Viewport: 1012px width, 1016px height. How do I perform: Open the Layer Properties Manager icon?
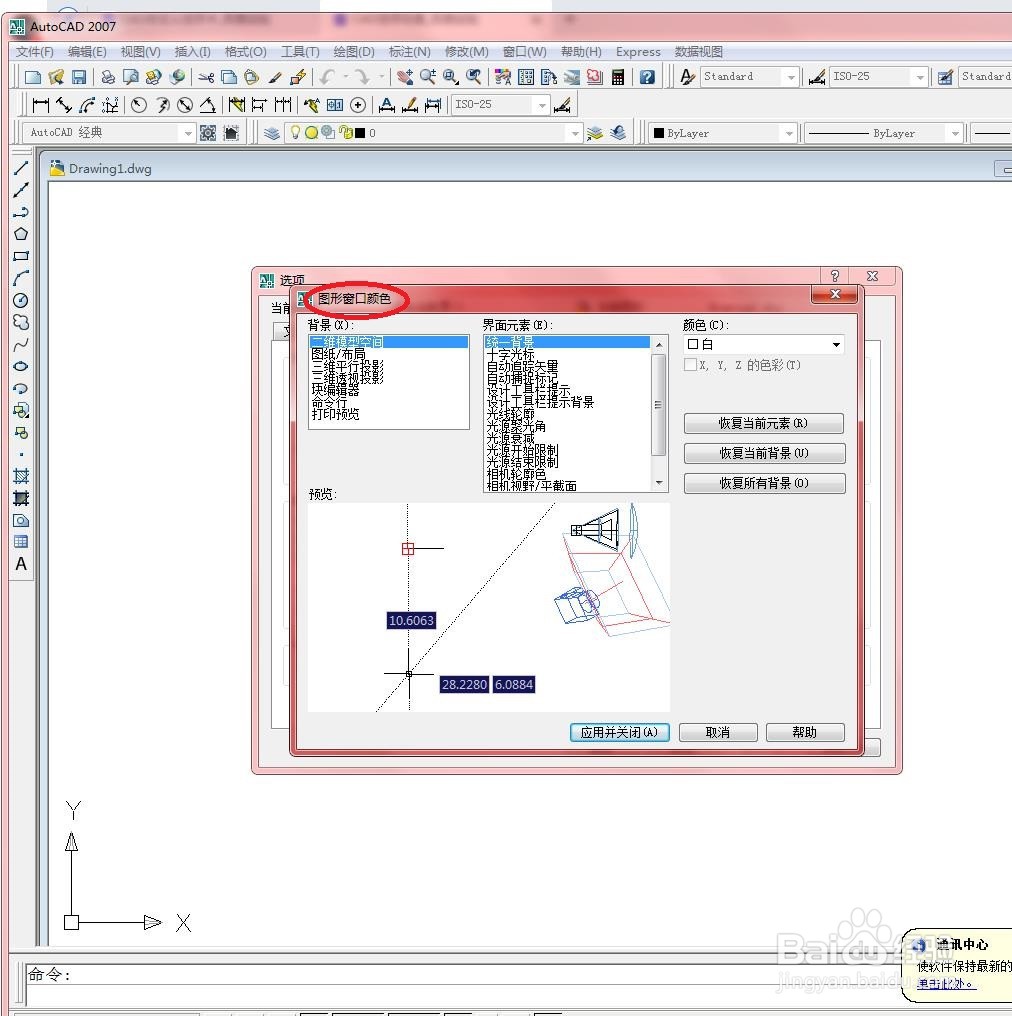(272, 133)
